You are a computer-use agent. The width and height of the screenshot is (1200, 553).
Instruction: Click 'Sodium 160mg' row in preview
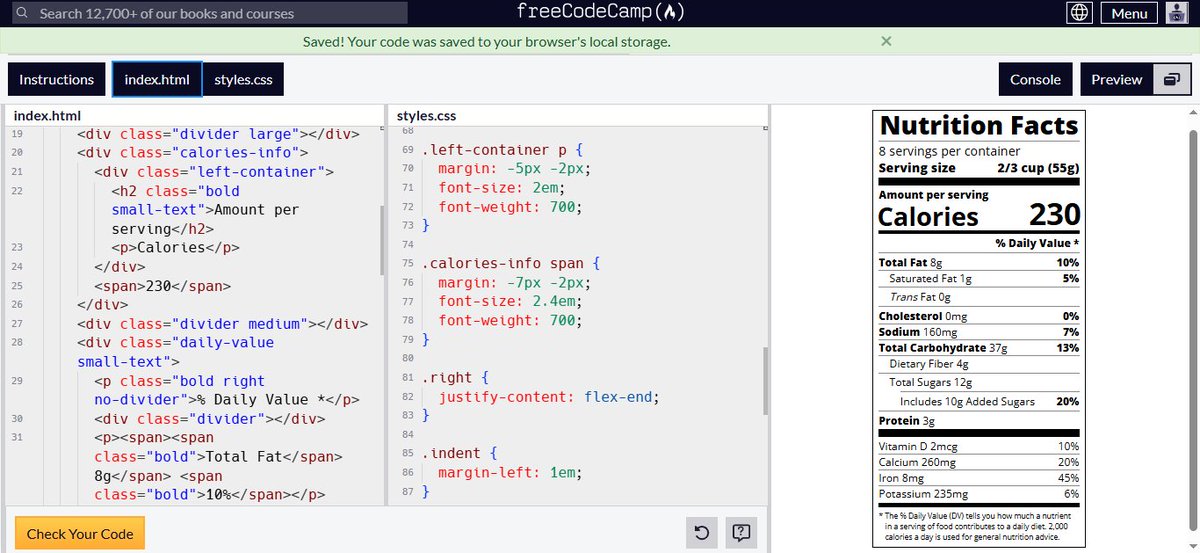pyautogui.click(x=979, y=332)
